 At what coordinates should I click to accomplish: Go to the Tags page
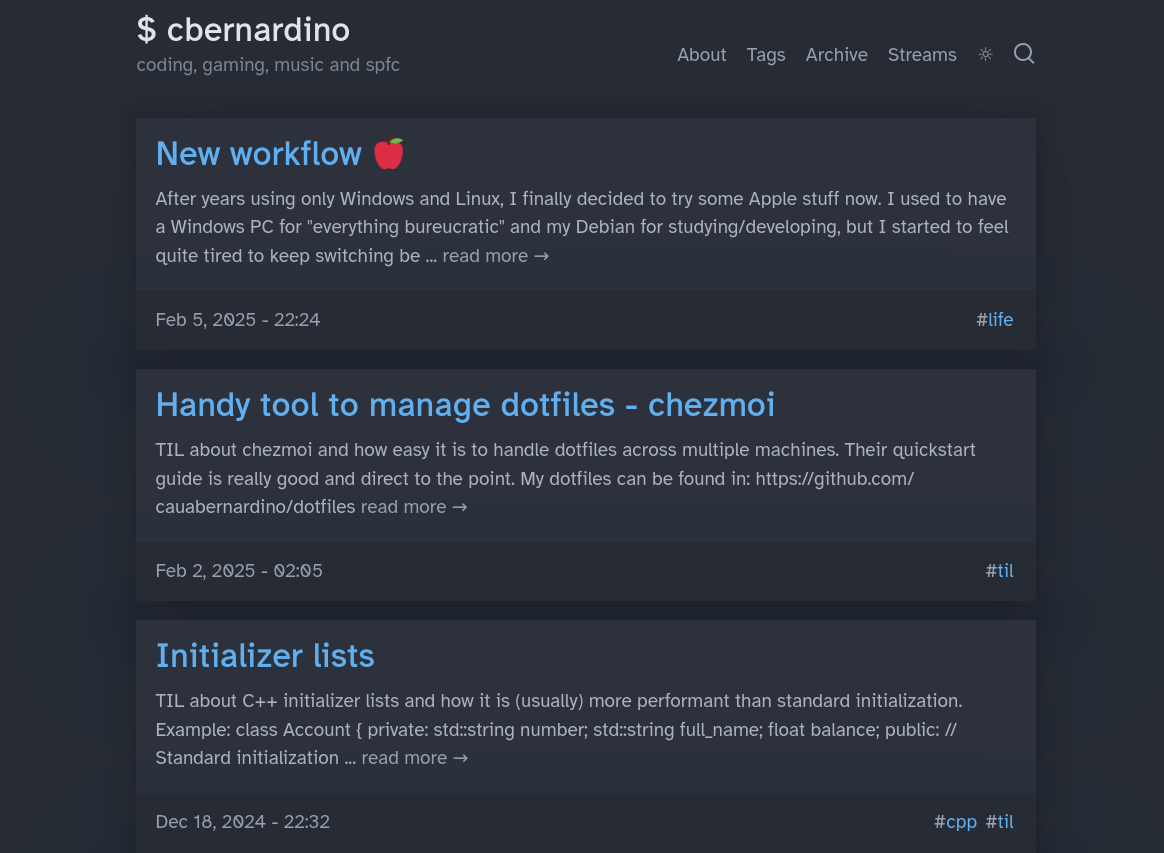pyautogui.click(x=766, y=55)
